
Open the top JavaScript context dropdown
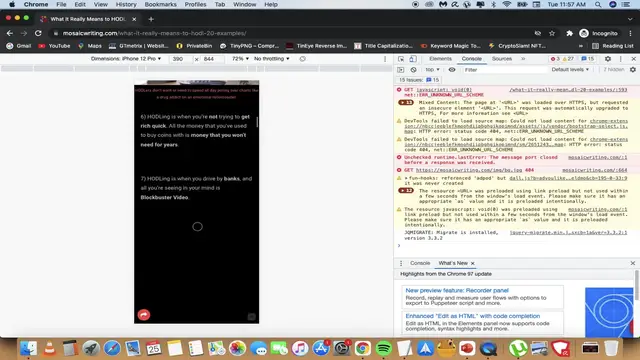[x=432, y=70]
